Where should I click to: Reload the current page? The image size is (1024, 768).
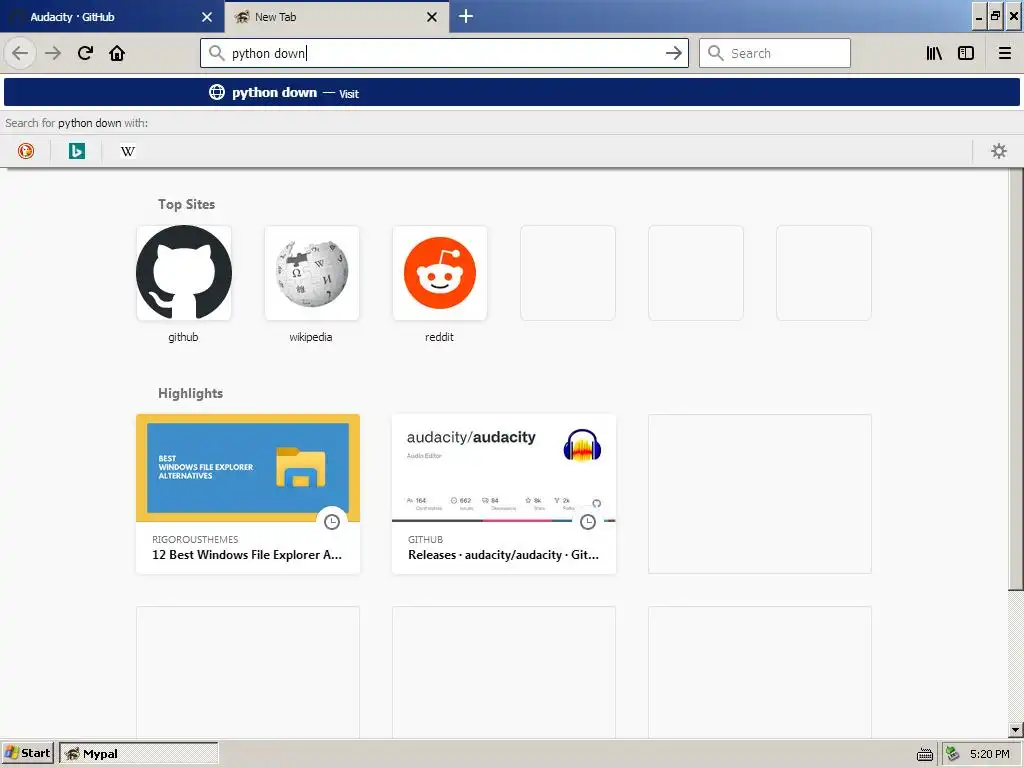85,53
